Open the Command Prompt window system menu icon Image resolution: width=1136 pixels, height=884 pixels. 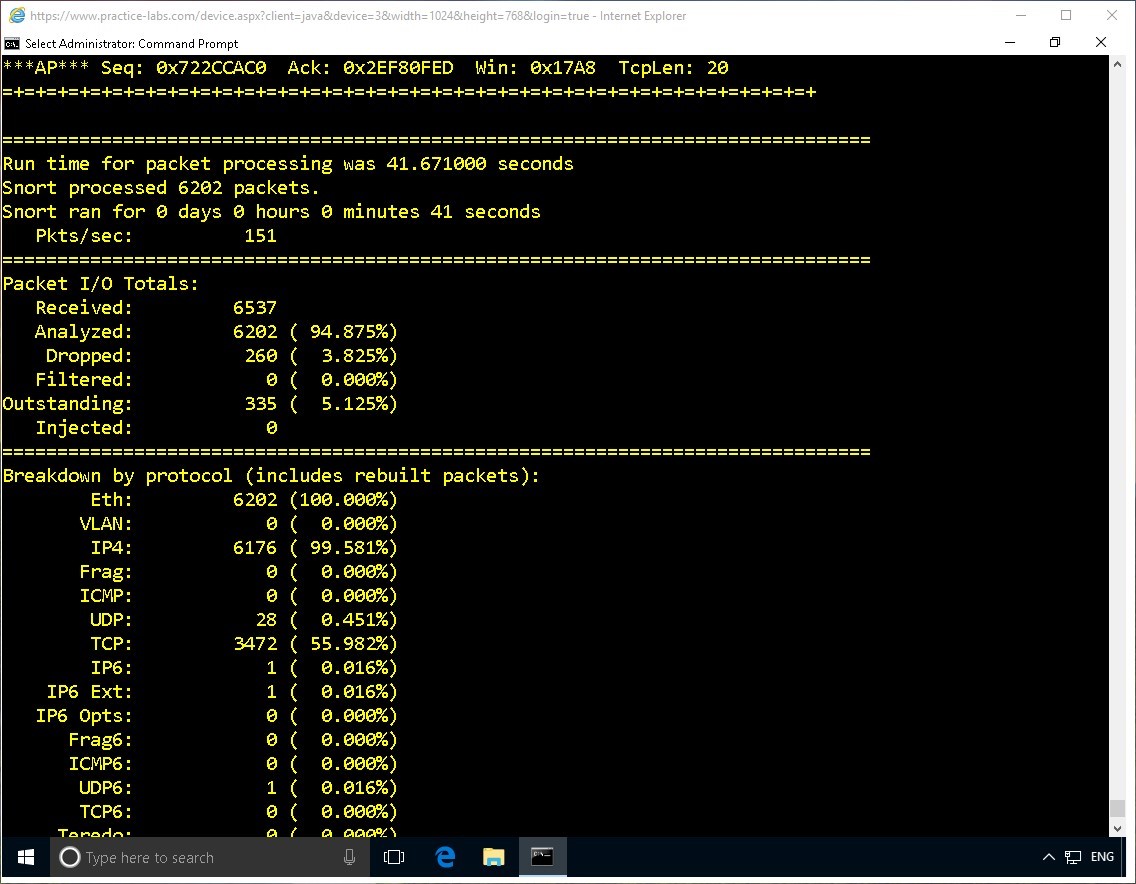point(12,43)
